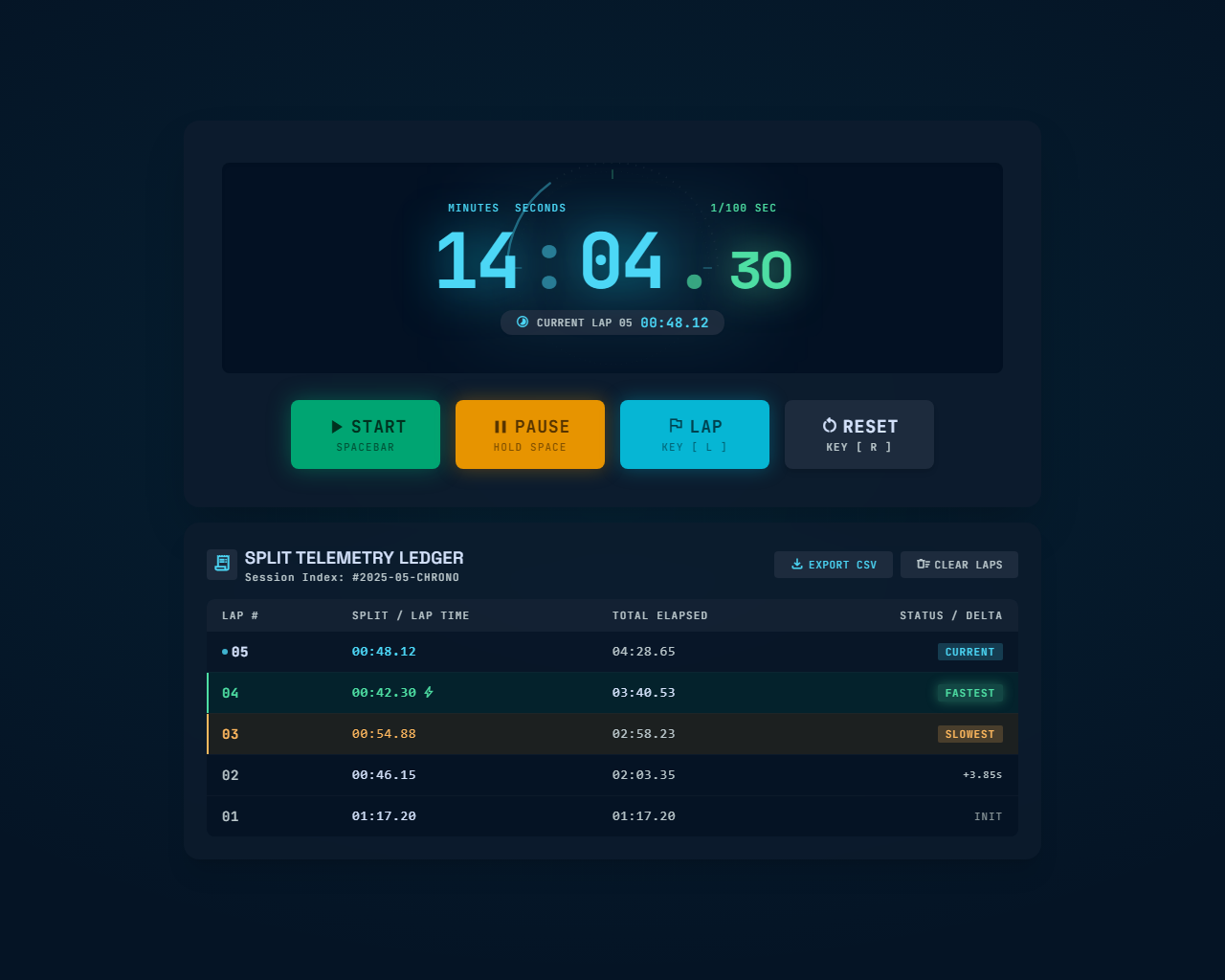Reset the stopwatch
Viewport: 1225px width, 980px height.
click(859, 434)
